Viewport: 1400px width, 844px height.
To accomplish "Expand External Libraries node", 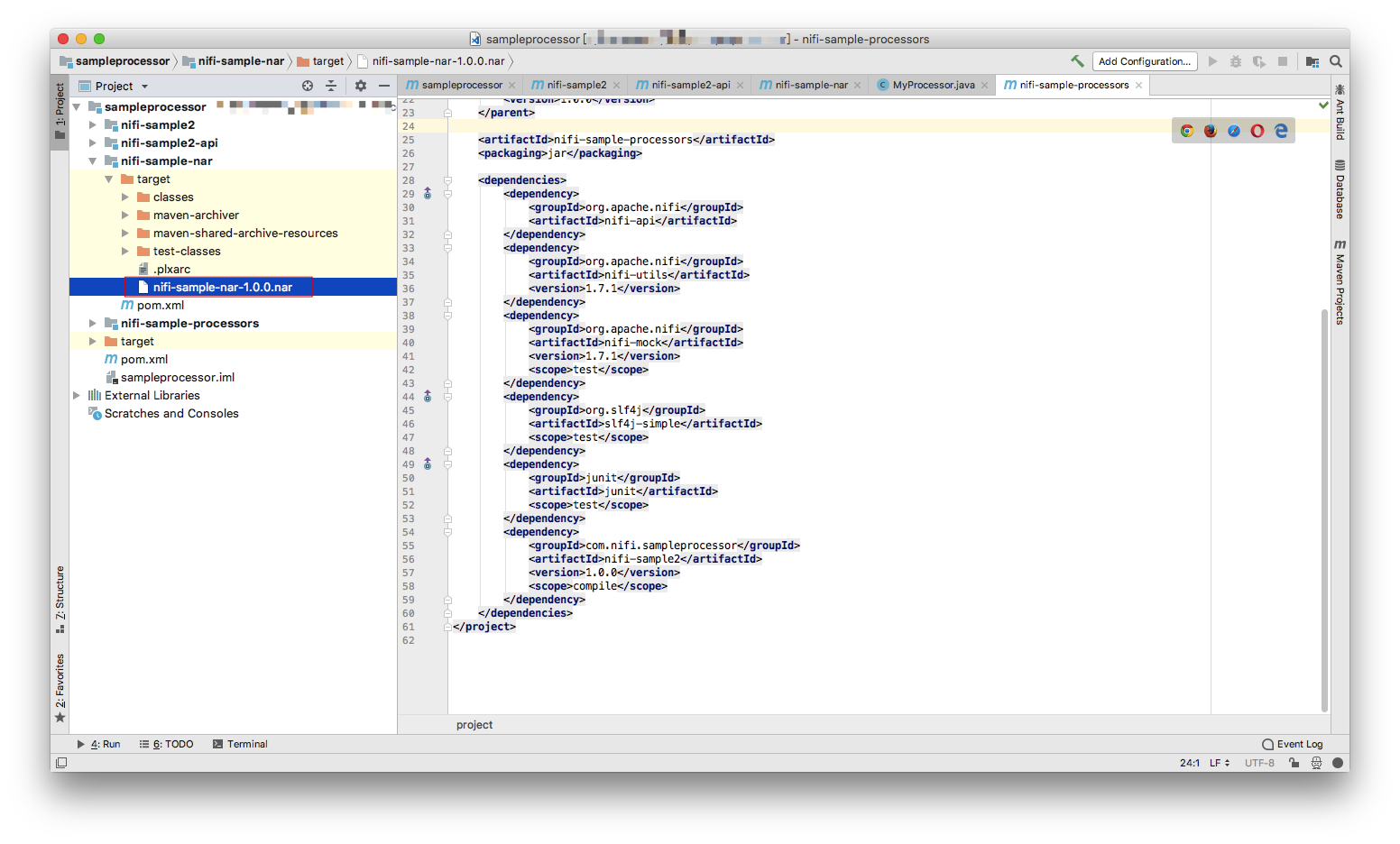I will point(77,396).
